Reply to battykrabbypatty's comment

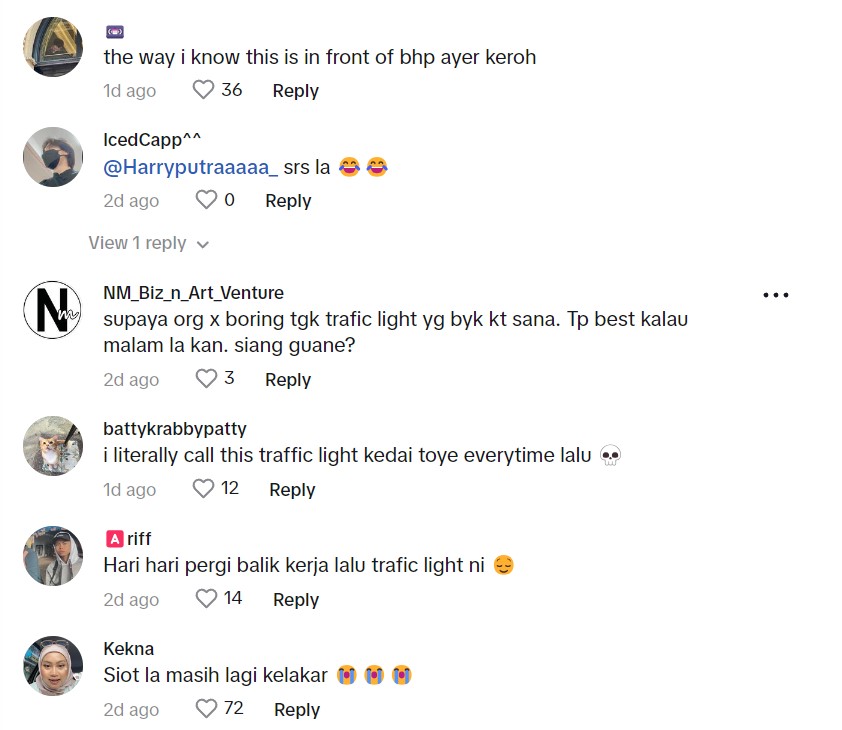[x=292, y=489]
